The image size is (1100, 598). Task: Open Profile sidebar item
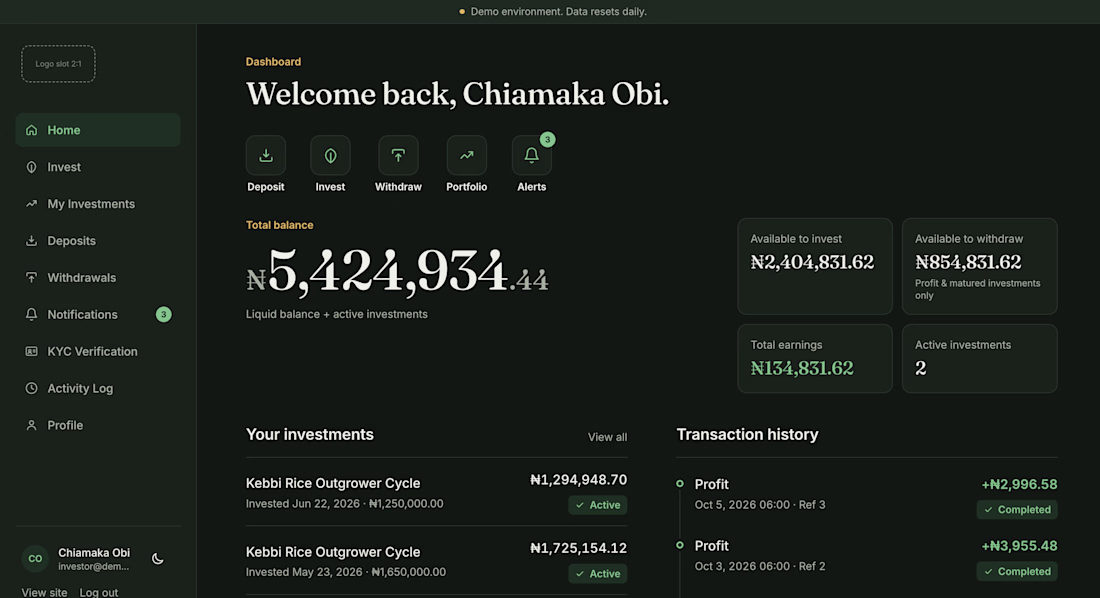98,425
